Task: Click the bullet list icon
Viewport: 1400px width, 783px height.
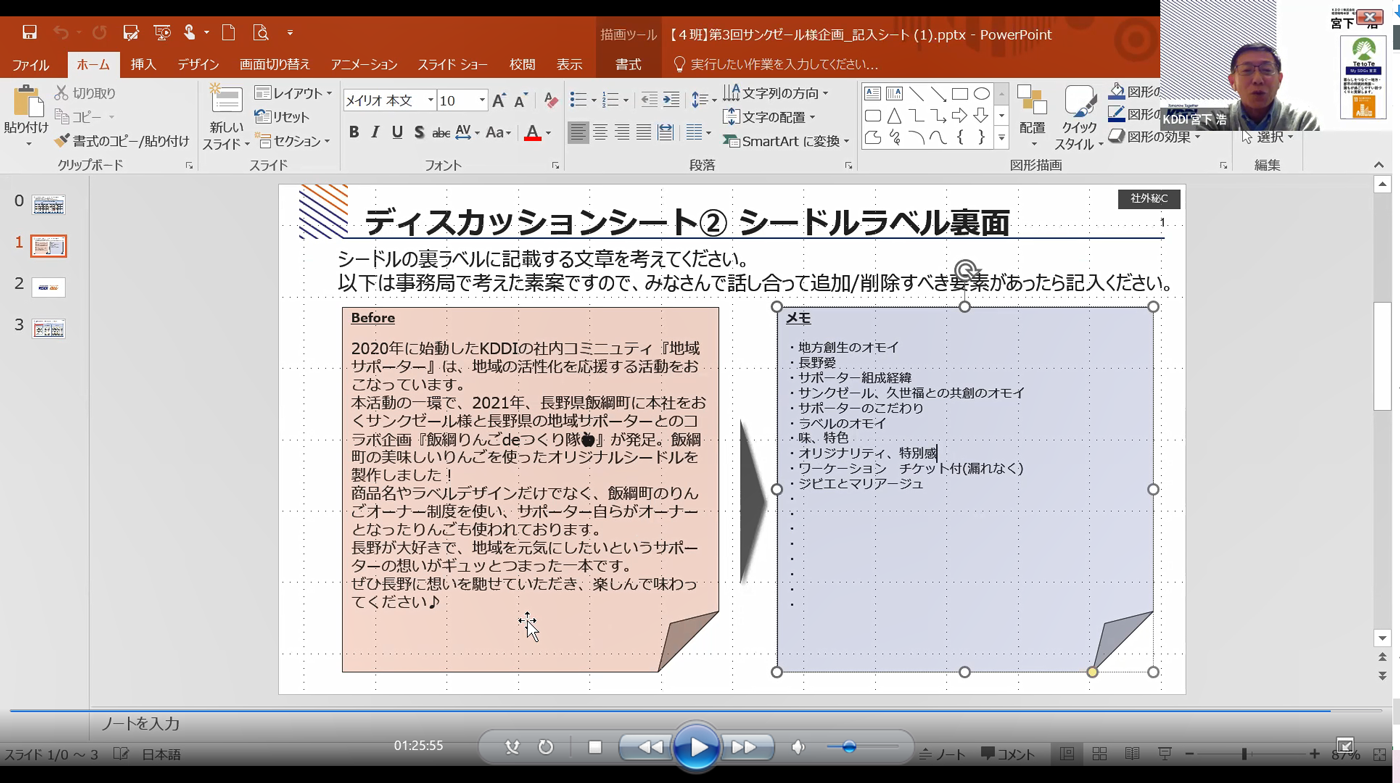Action: click(x=578, y=100)
